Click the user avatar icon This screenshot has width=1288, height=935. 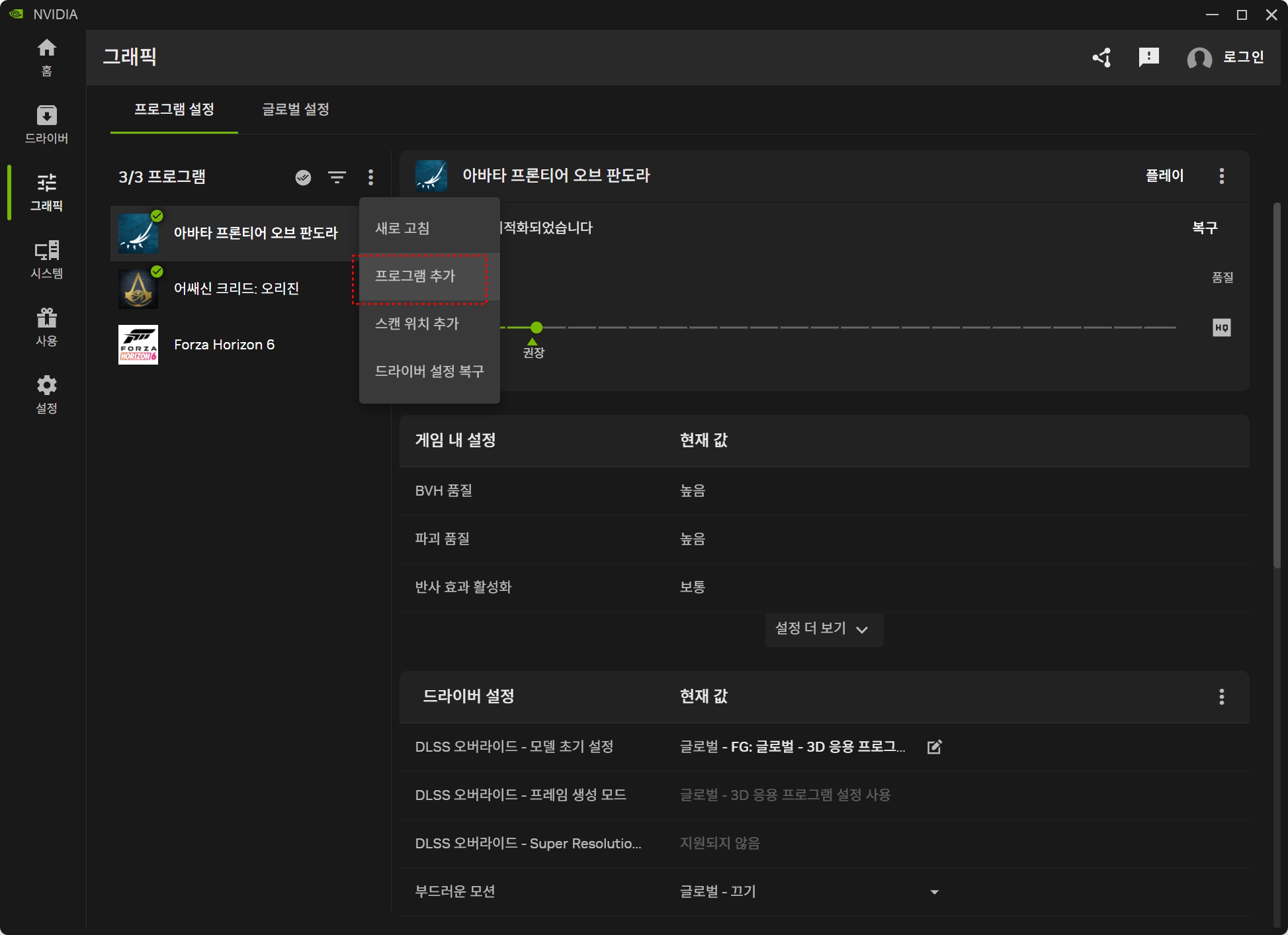tap(1199, 58)
